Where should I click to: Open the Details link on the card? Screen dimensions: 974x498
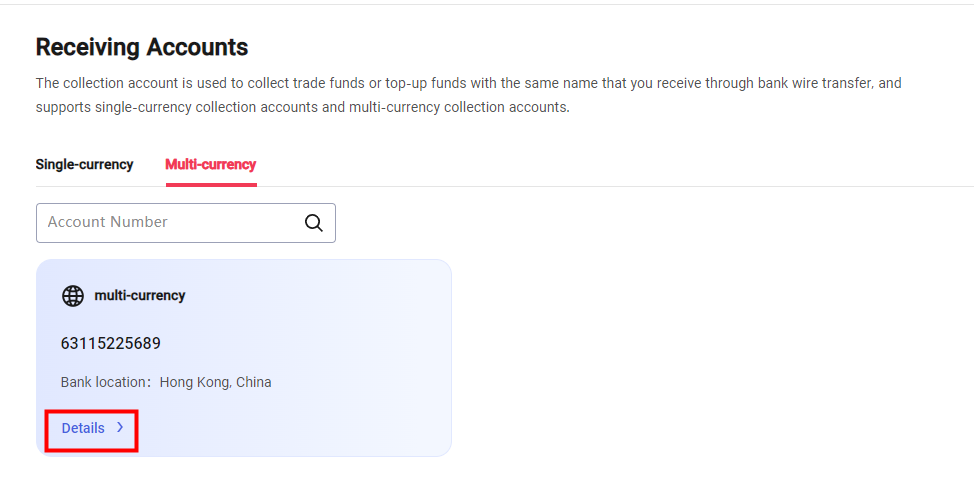click(83, 428)
